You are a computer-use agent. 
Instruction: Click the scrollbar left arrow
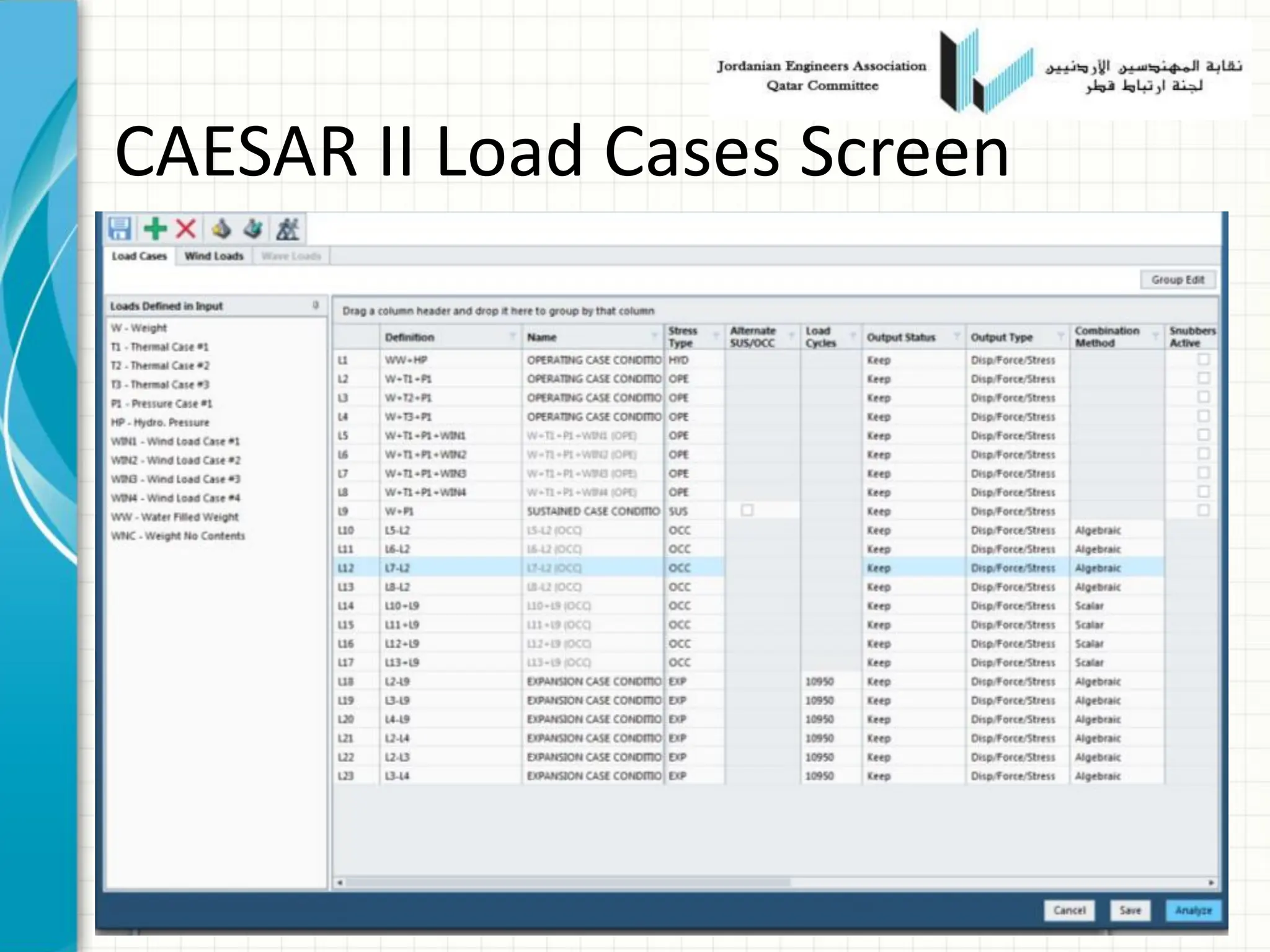click(339, 882)
